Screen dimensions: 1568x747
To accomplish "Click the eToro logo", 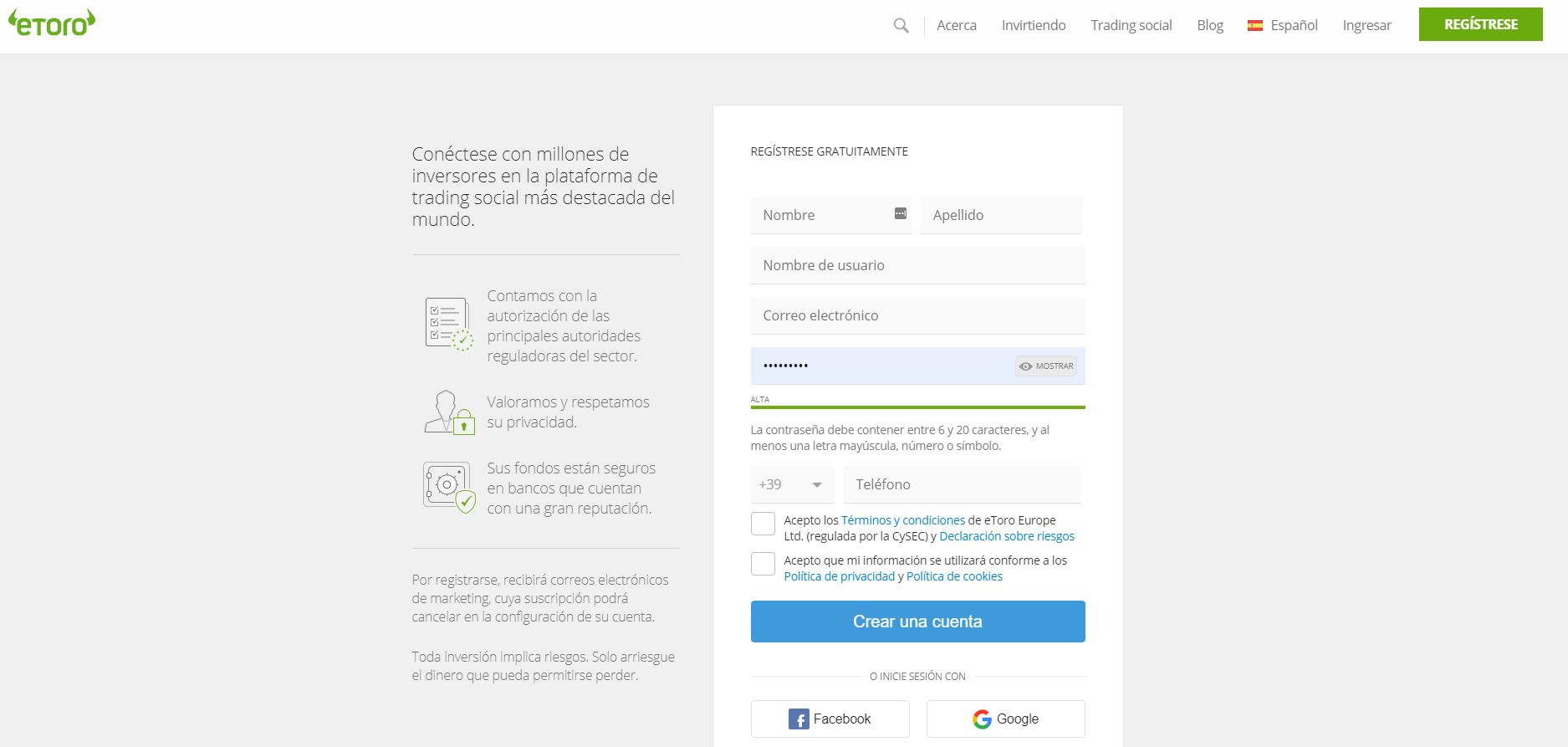I will coord(52,23).
